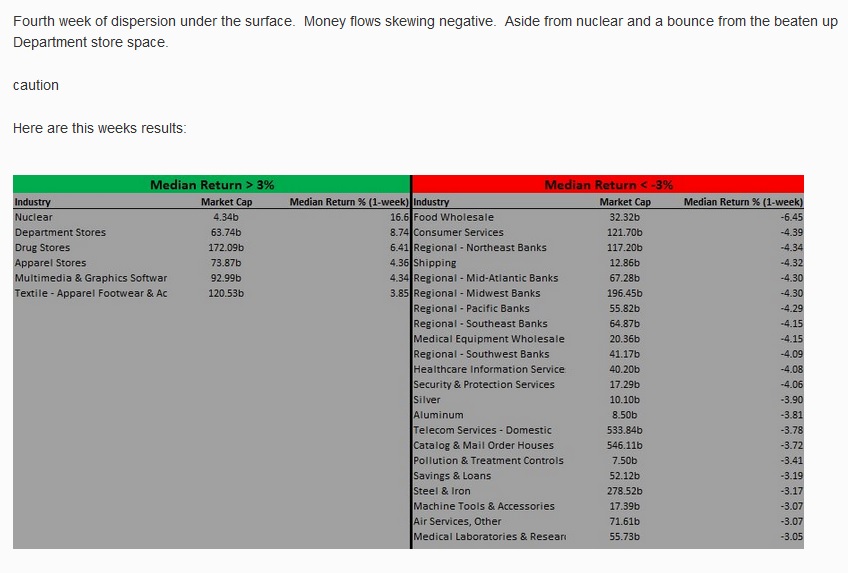
Task: Click Nuclear median return value 16.6
Action: [x=399, y=217]
